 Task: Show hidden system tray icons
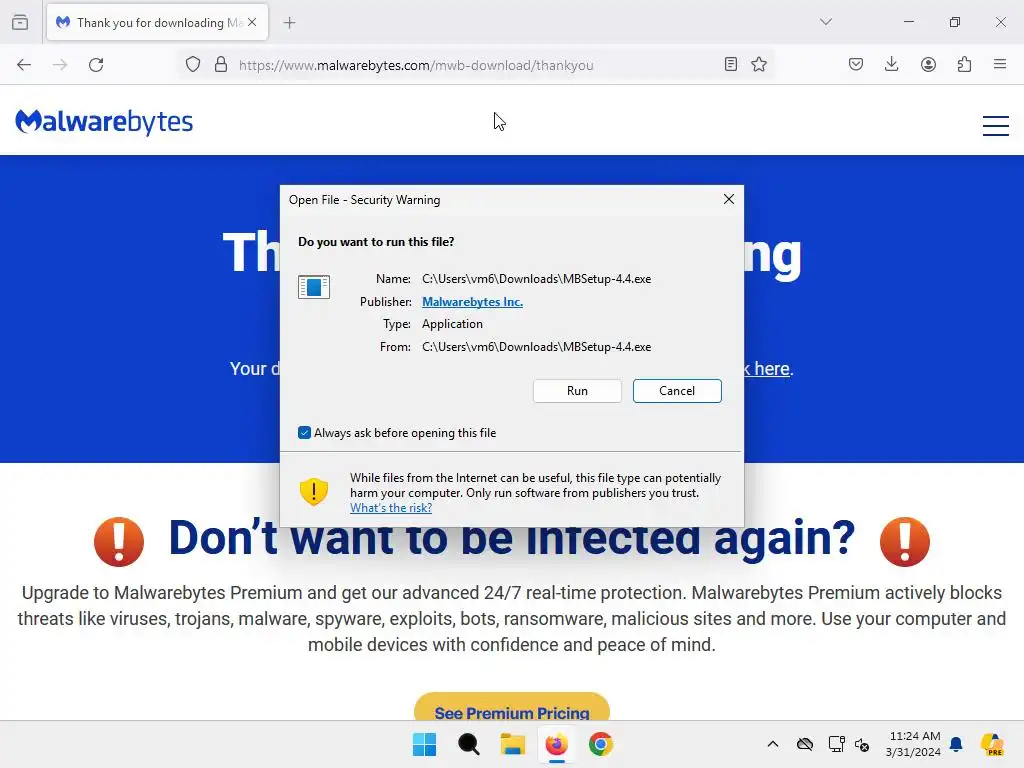[x=773, y=744]
